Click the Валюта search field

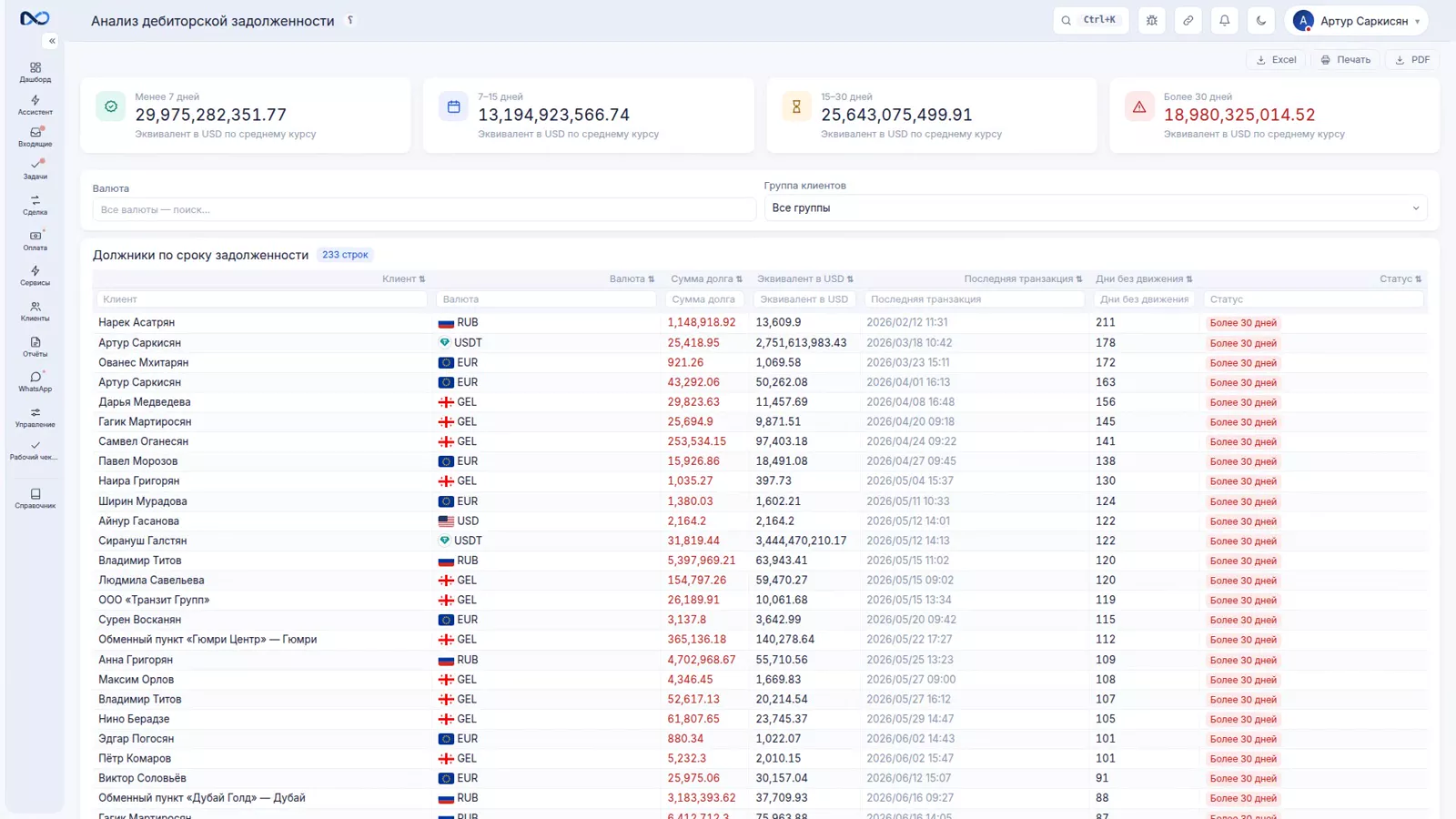tap(424, 209)
